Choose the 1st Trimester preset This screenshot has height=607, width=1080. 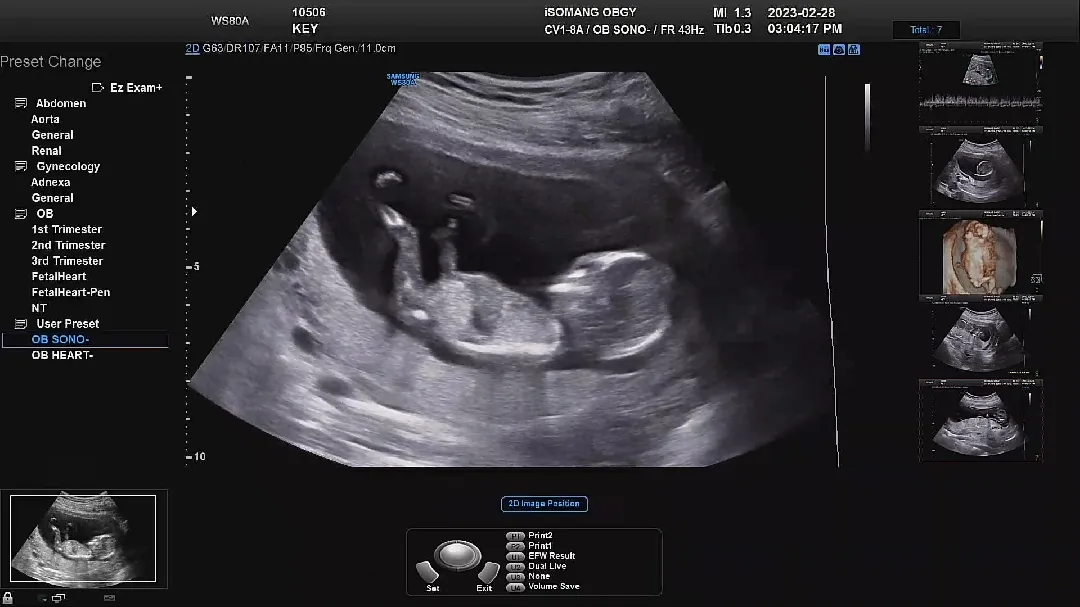click(x=67, y=229)
